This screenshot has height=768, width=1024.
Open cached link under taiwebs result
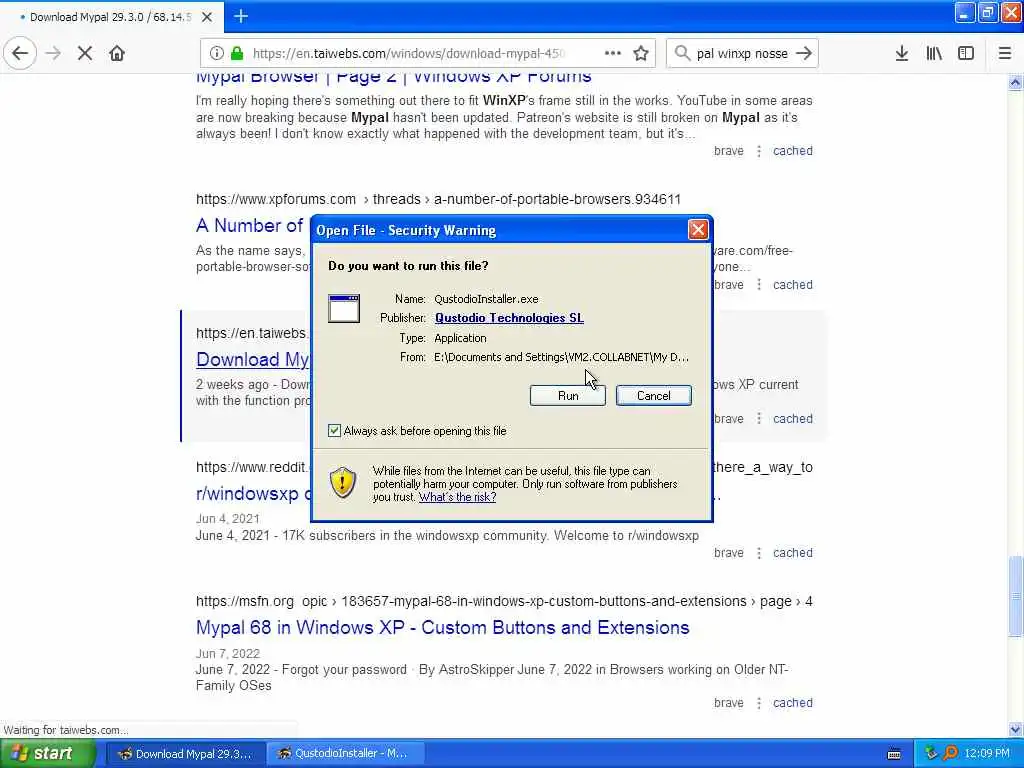[x=793, y=419]
